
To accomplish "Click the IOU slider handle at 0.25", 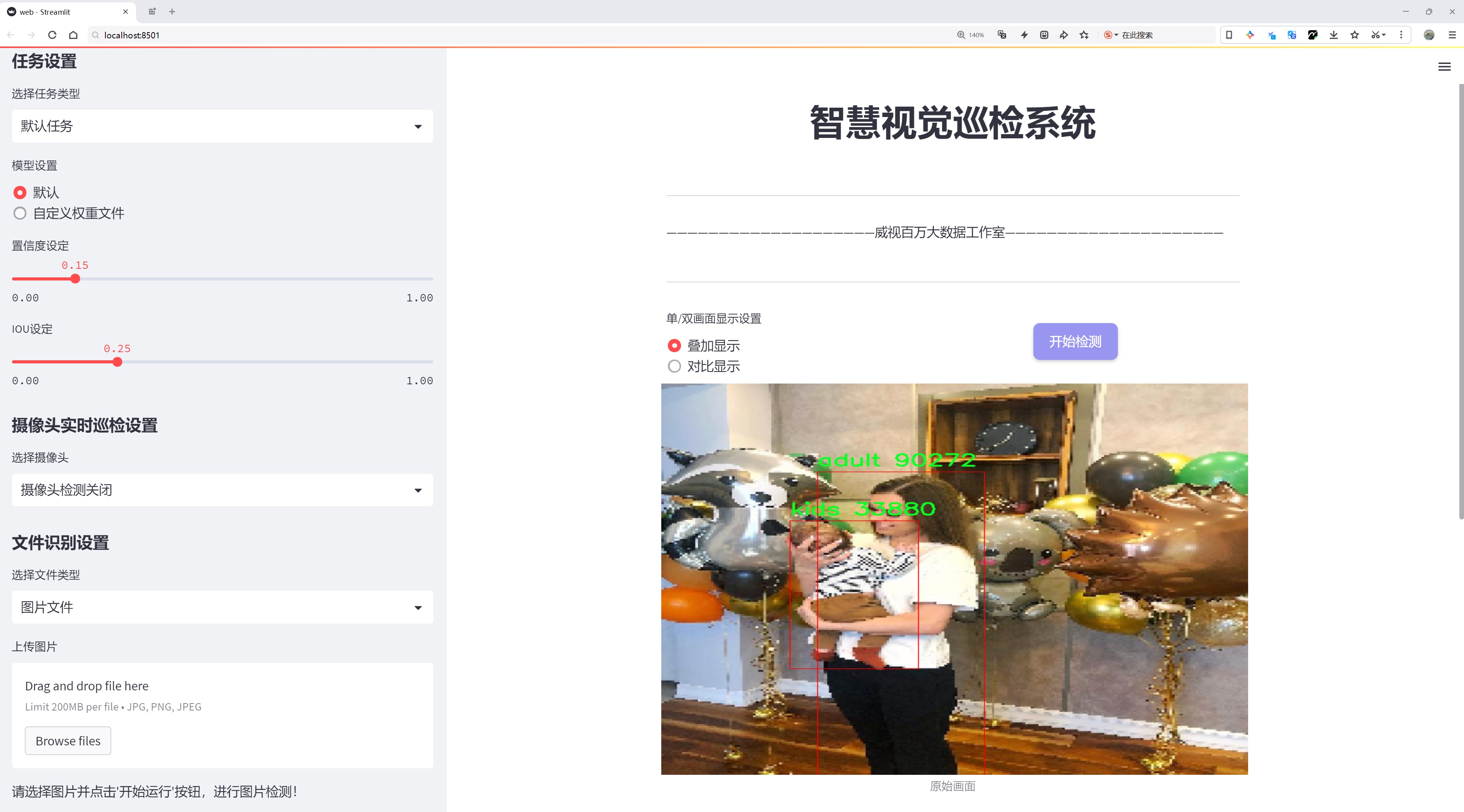I will [x=117, y=362].
